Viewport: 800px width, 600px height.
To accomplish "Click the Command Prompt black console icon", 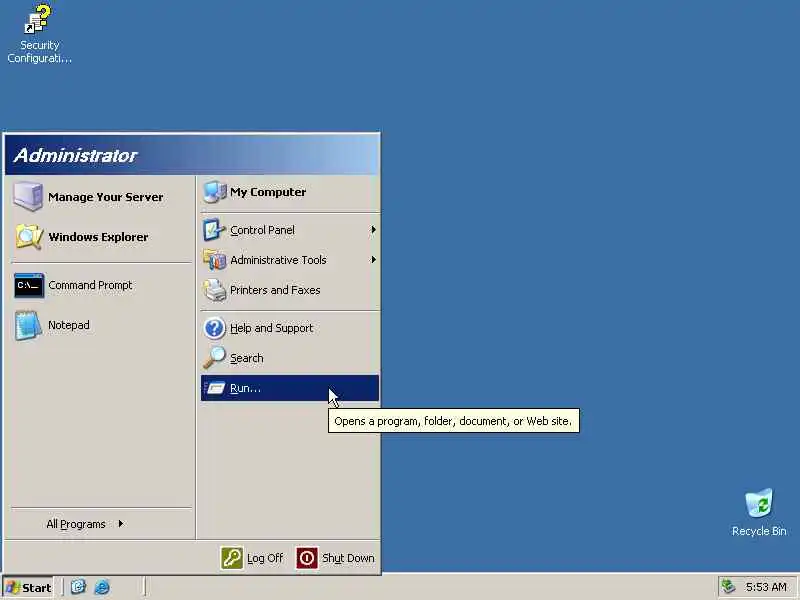I will (29, 285).
